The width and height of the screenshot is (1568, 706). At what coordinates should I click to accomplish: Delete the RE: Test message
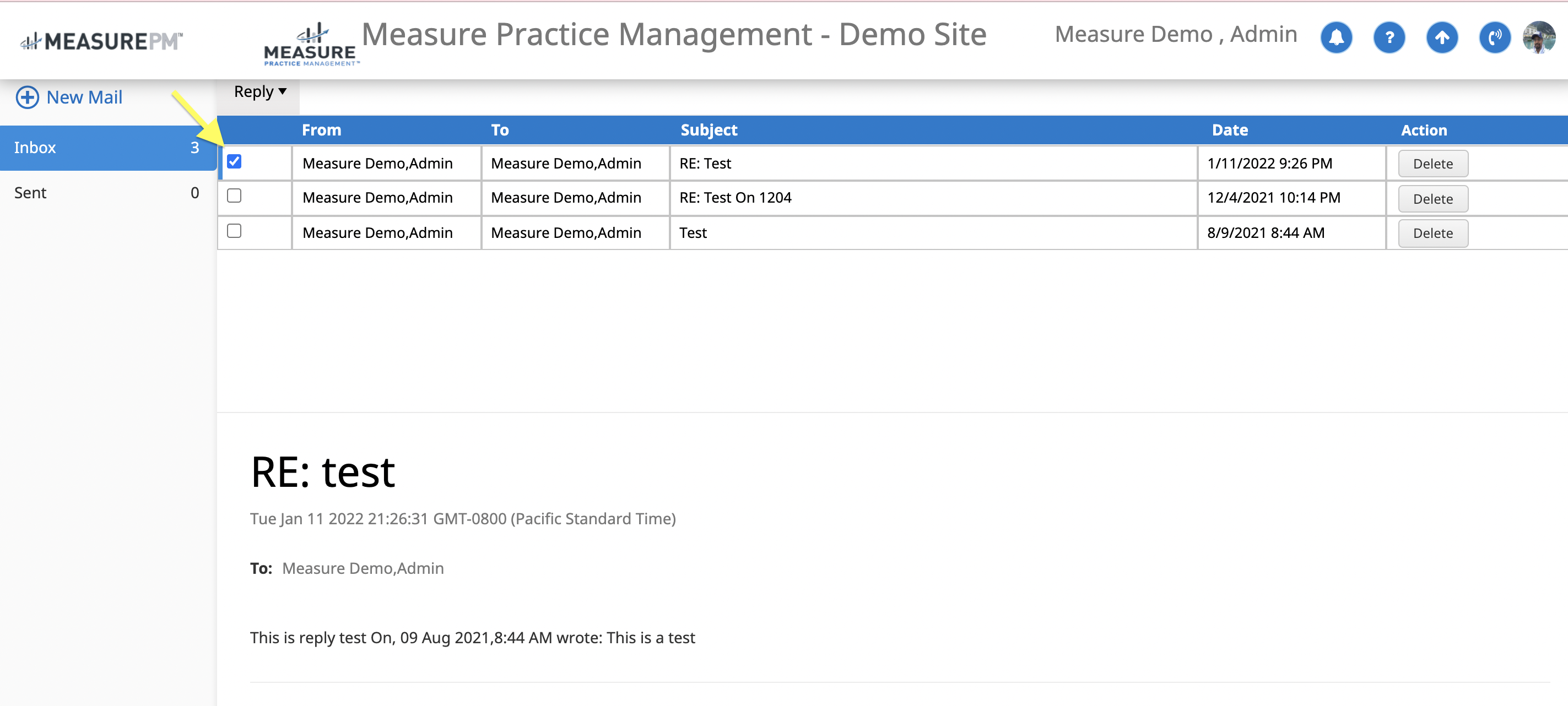point(1432,164)
